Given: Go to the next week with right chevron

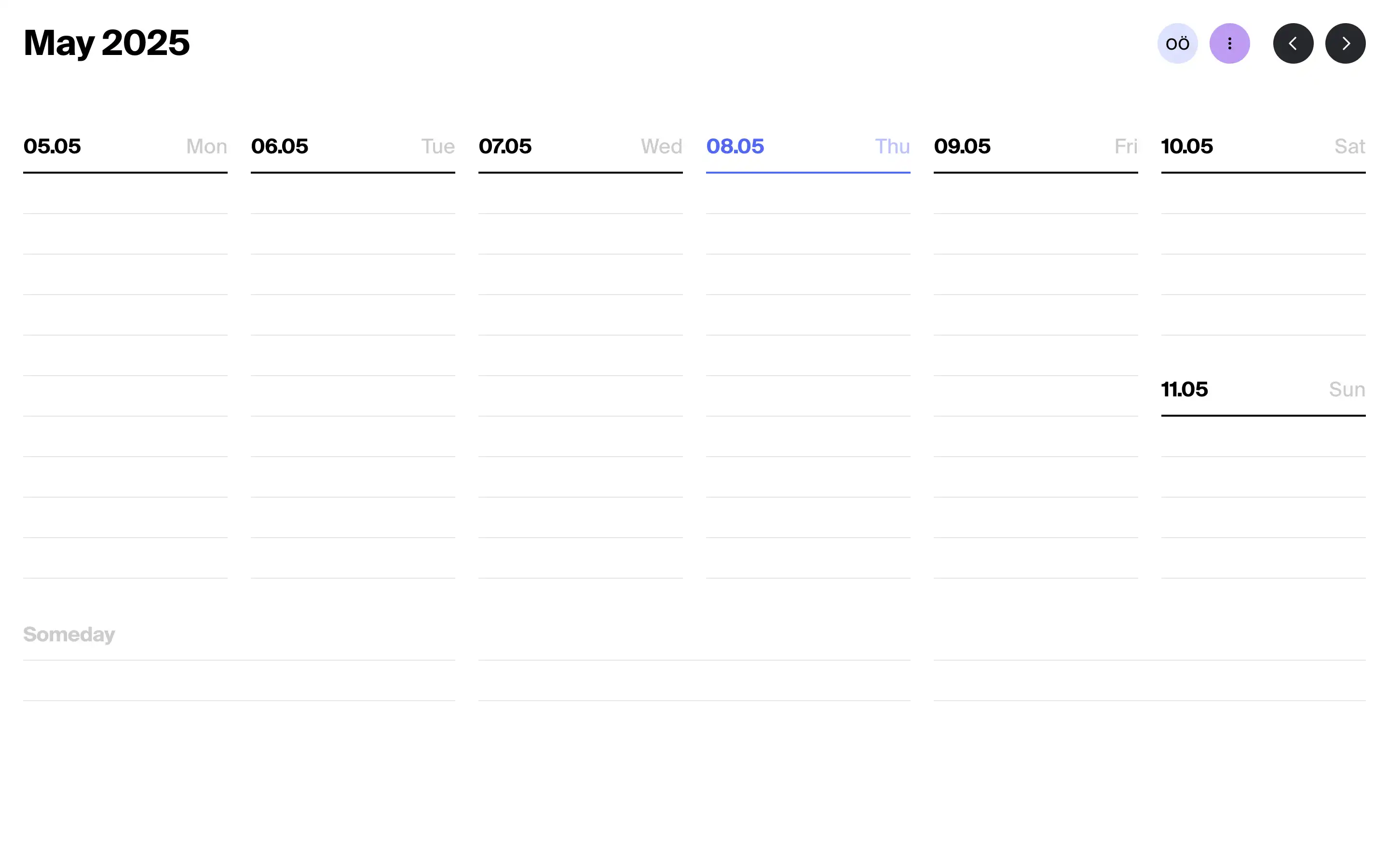Looking at the screenshot, I should click(1346, 43).
